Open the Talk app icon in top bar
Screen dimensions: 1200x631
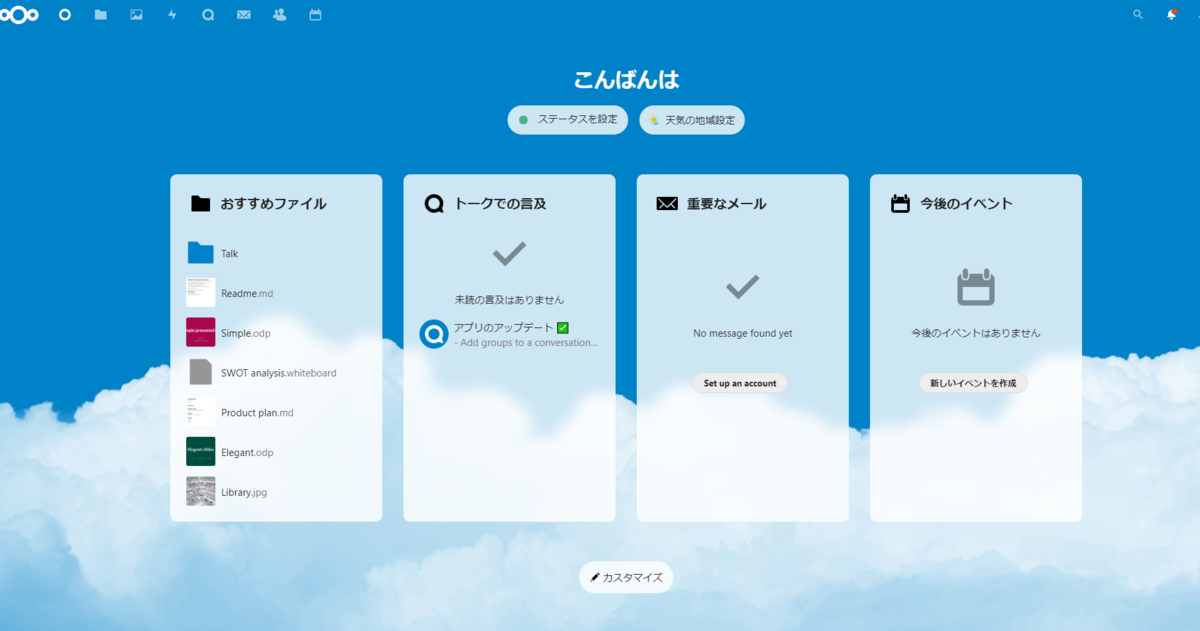point(208,15)
